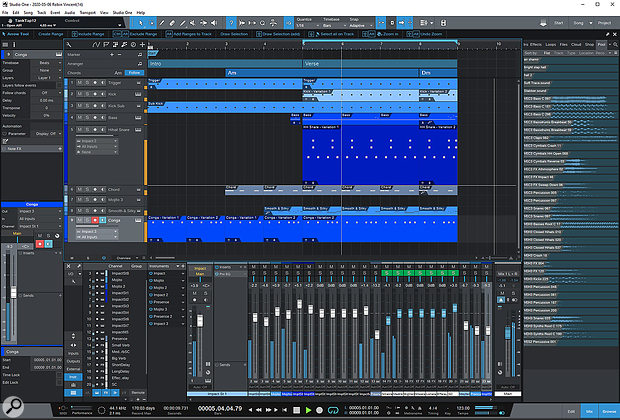Click the download arrow icon beside Start

pyautogui.click(x=543, y=23)
